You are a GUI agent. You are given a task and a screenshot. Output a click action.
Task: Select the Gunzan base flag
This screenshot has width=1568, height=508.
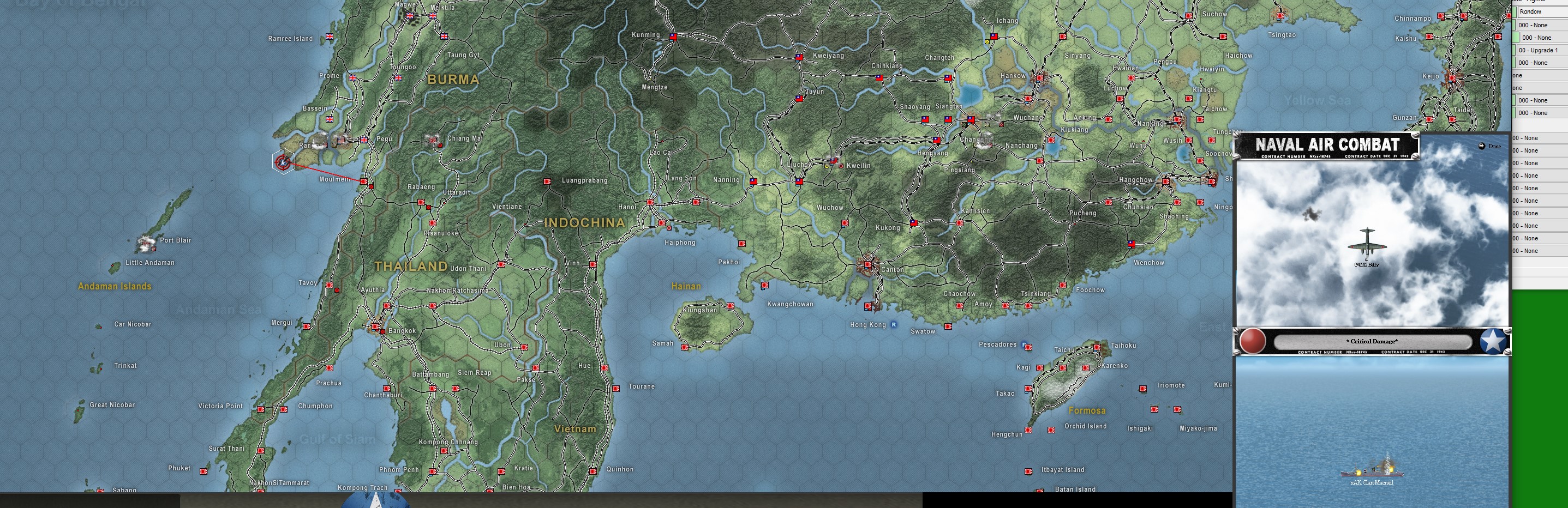point(1429,119)
